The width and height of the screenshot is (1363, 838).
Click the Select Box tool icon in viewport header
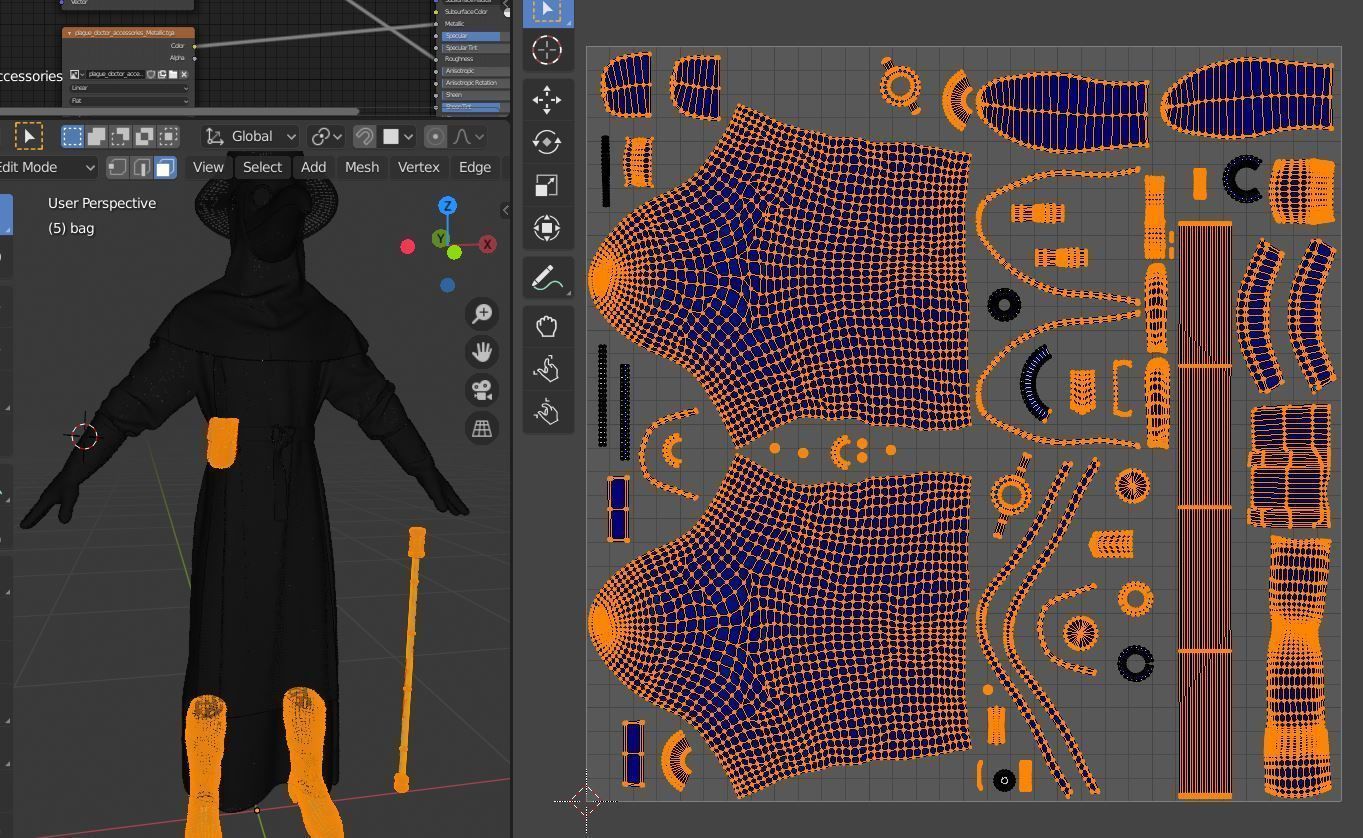click(x=29, y=136)
